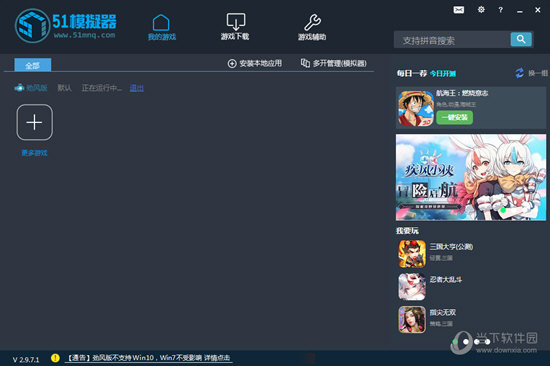Viewport: 550px width, 366px height.
Task: Open the 疾风小侠 banner advertisement
Action: (471, 177)
